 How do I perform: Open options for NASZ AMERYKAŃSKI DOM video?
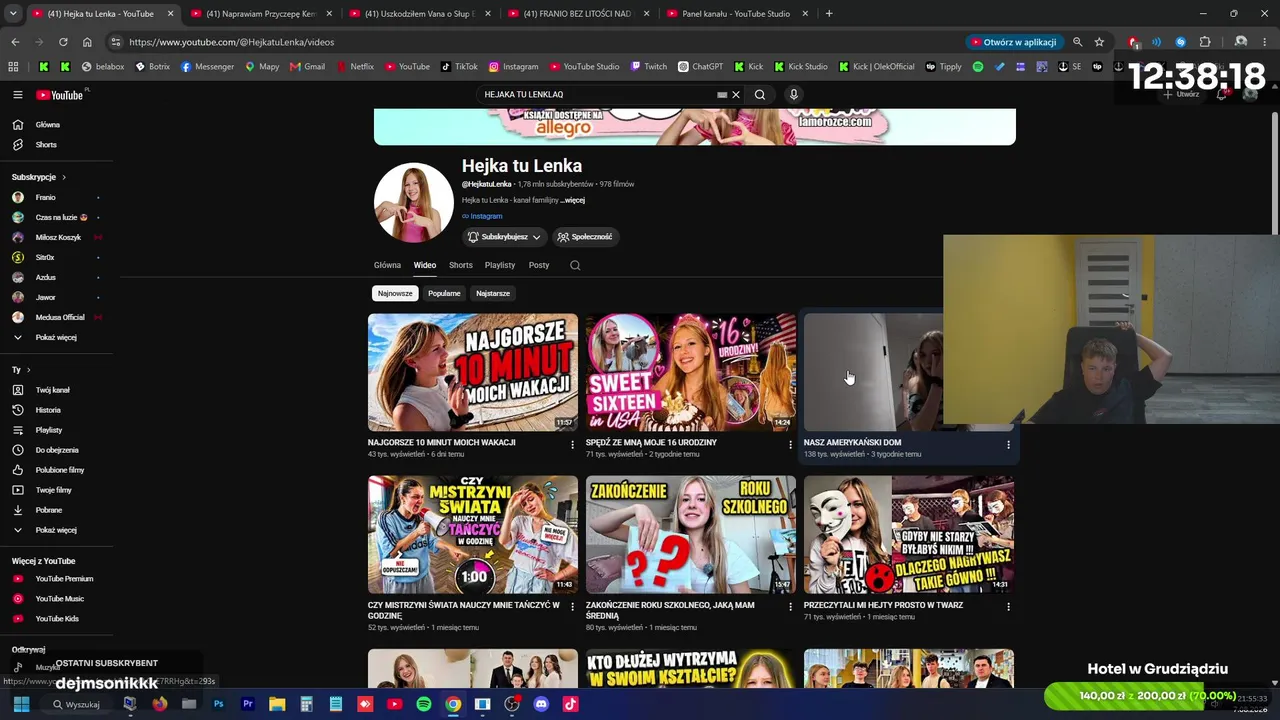(1008, 444)
